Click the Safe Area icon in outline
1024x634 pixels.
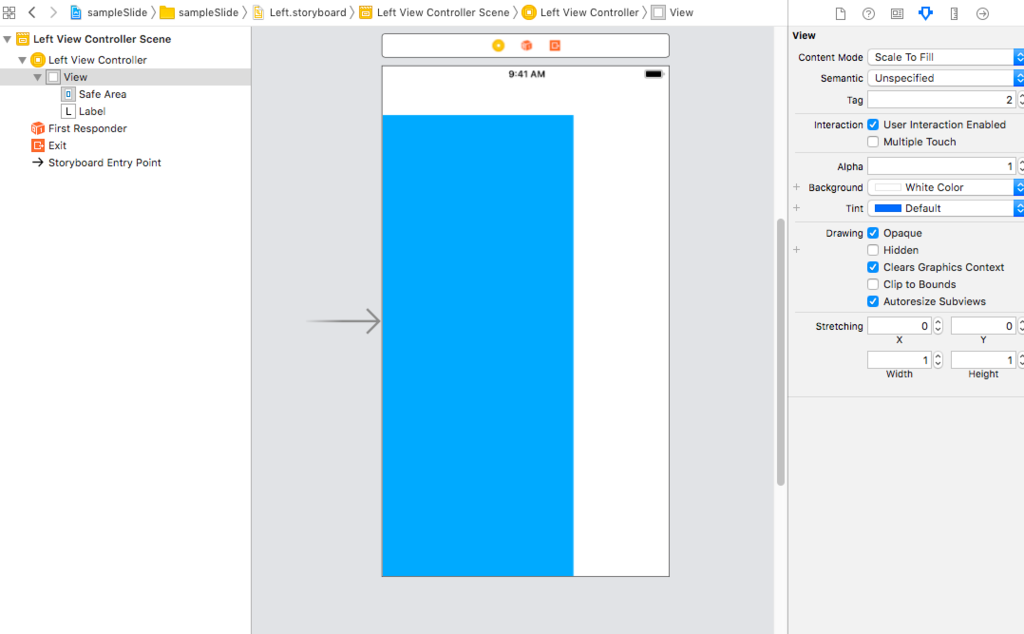(x=69, y=94)
